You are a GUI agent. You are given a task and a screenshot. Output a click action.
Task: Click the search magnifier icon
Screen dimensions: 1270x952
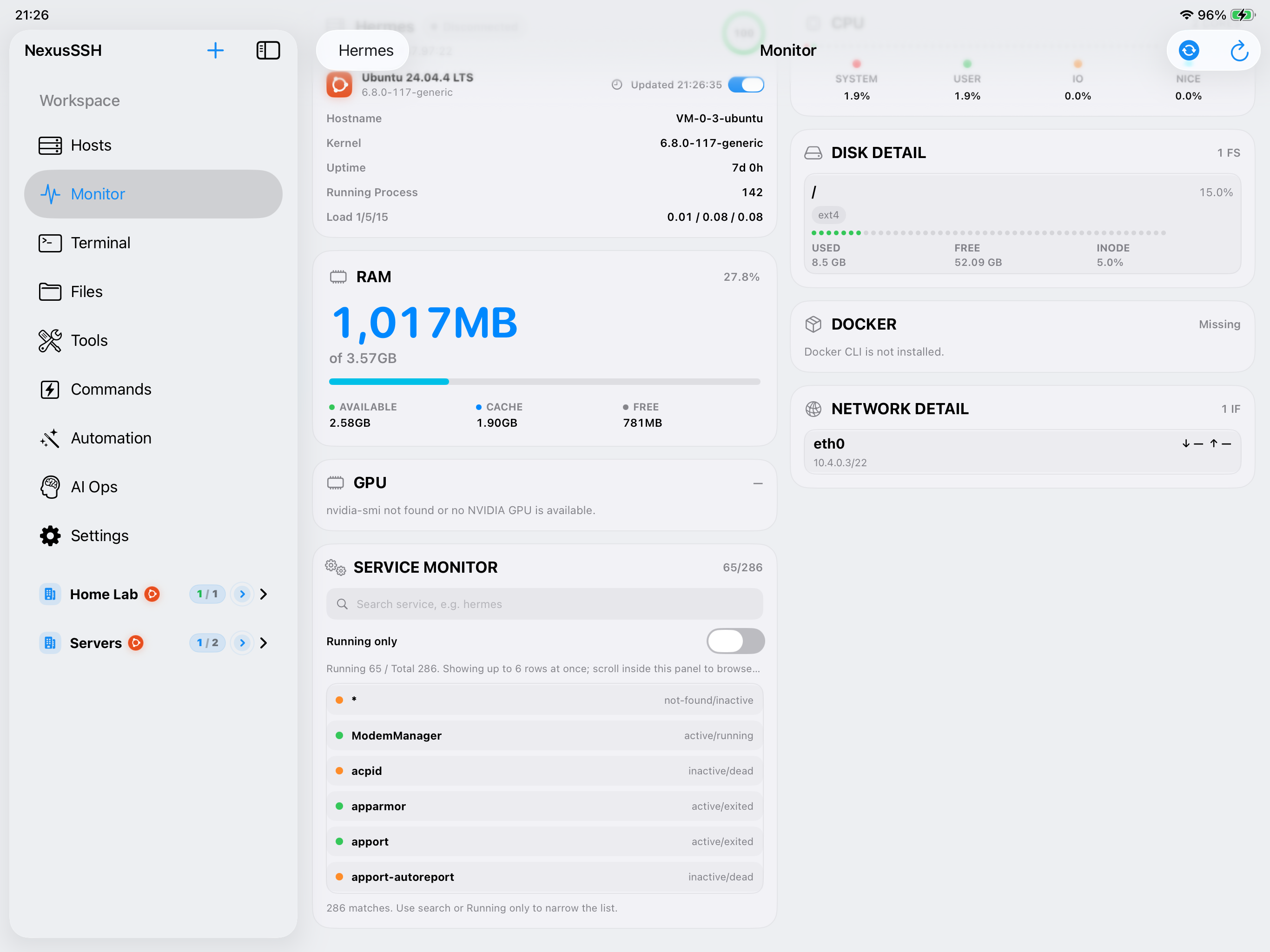[x=342, y=604]
